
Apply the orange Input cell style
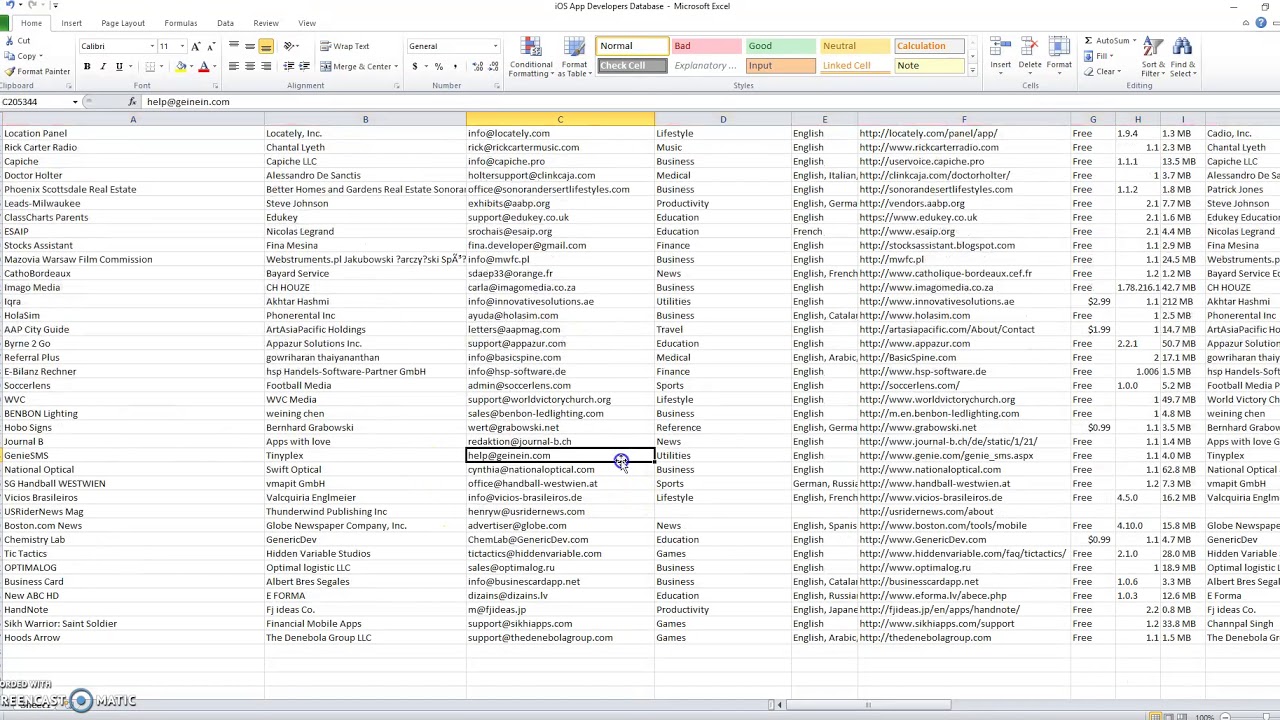point(782,66)
